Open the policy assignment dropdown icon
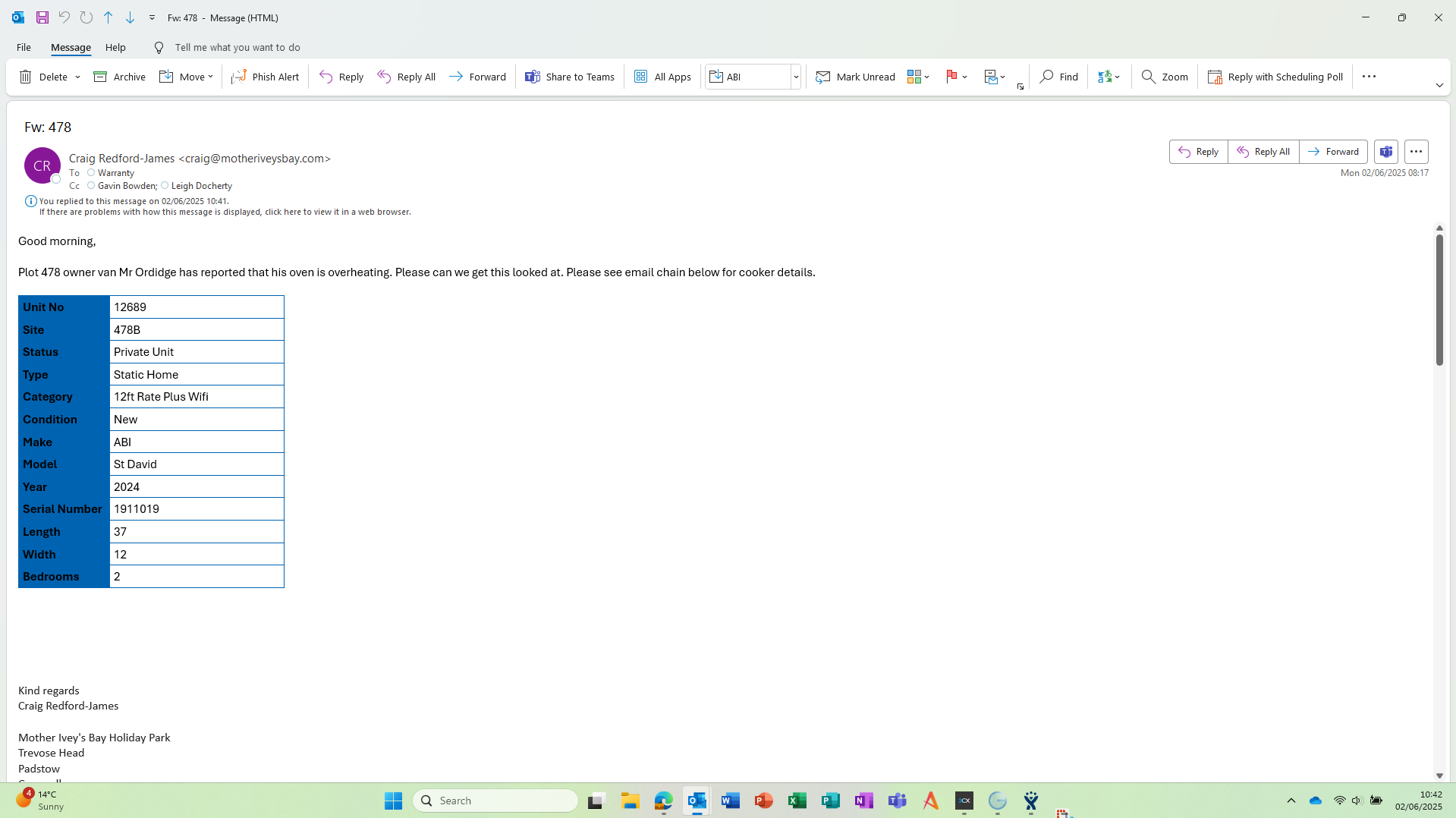1456x818 pixels. point(995,77)
